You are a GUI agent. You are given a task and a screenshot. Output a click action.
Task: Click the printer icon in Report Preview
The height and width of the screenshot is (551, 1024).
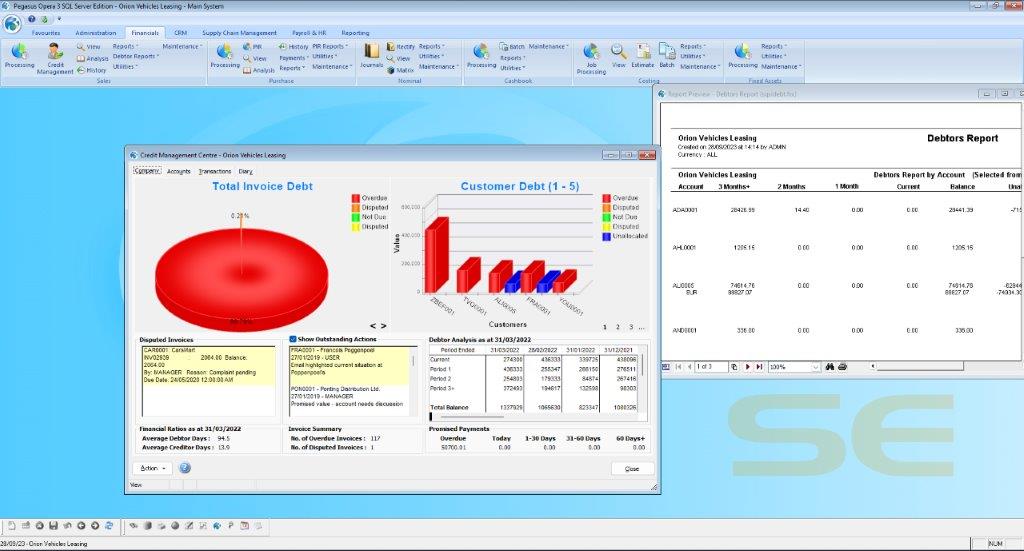(x=842, y=367)
